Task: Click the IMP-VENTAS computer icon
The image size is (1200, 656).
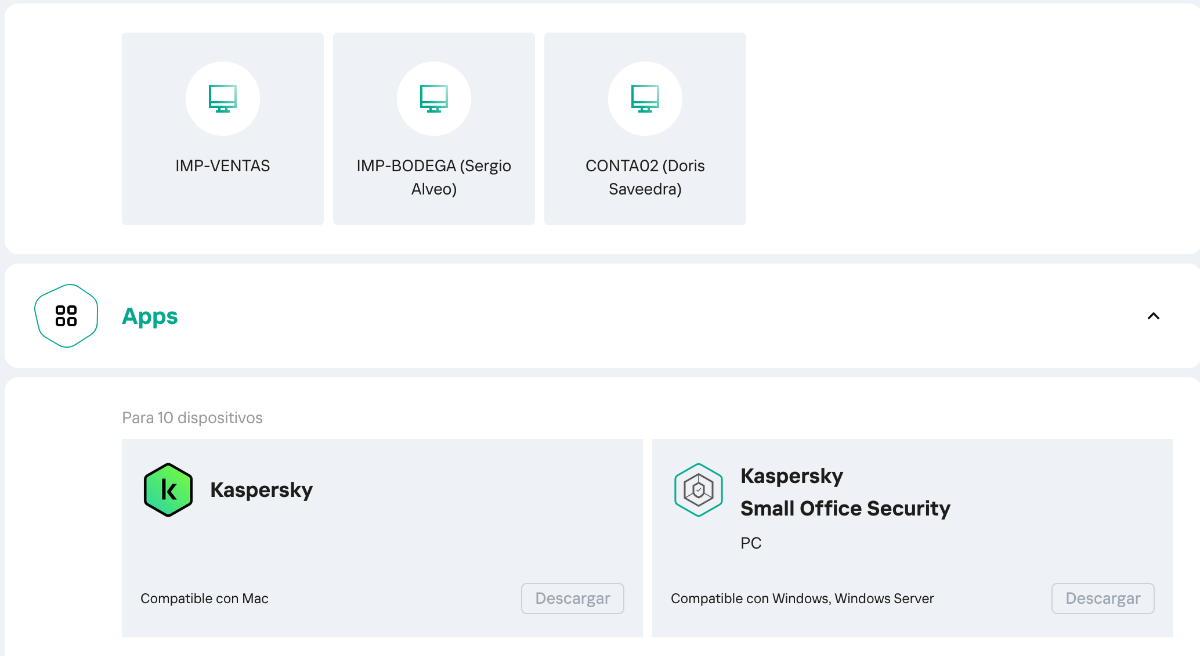Action: click(222, 98)
